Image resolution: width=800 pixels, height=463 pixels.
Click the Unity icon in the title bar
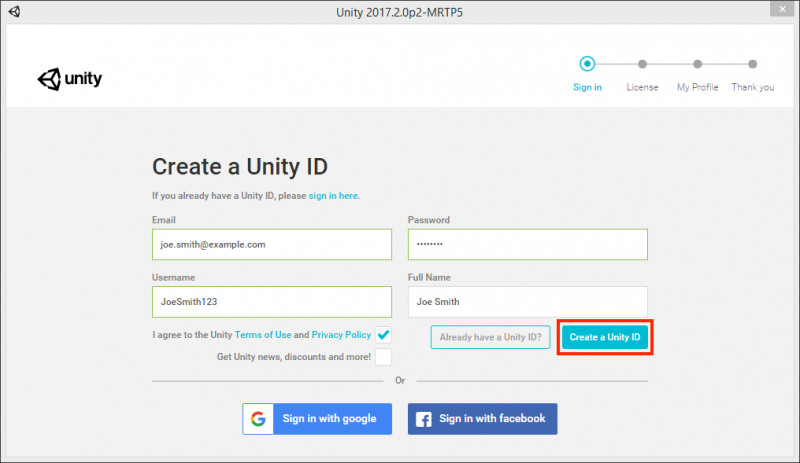14,11
